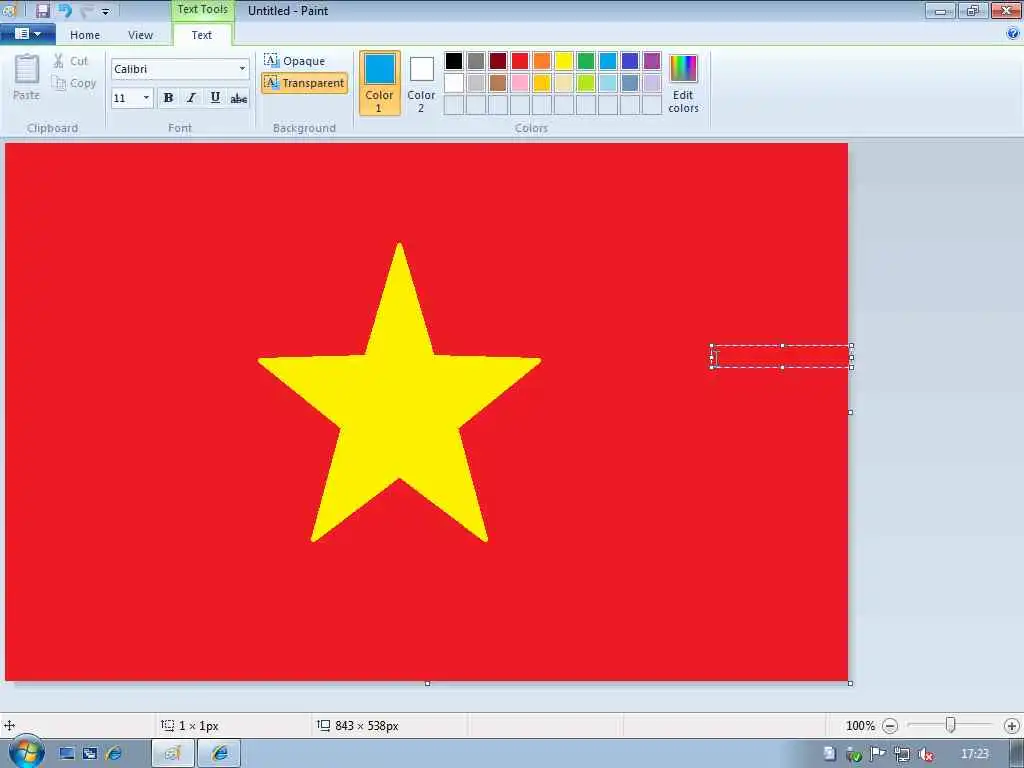Click the network tray icon
The width and height of the screenshot is (1024, 768).
901,754
